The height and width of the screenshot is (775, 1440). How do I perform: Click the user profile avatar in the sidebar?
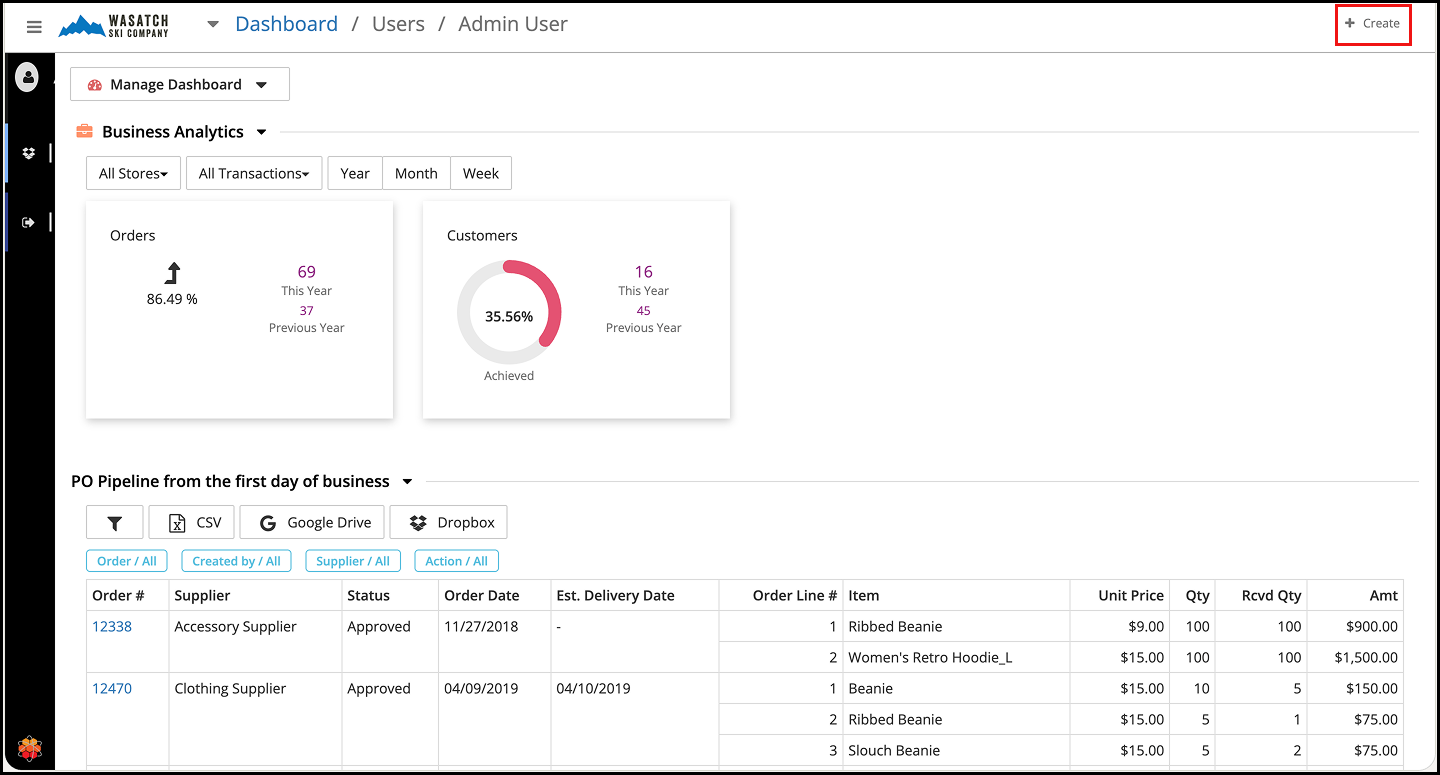point(27,77)
